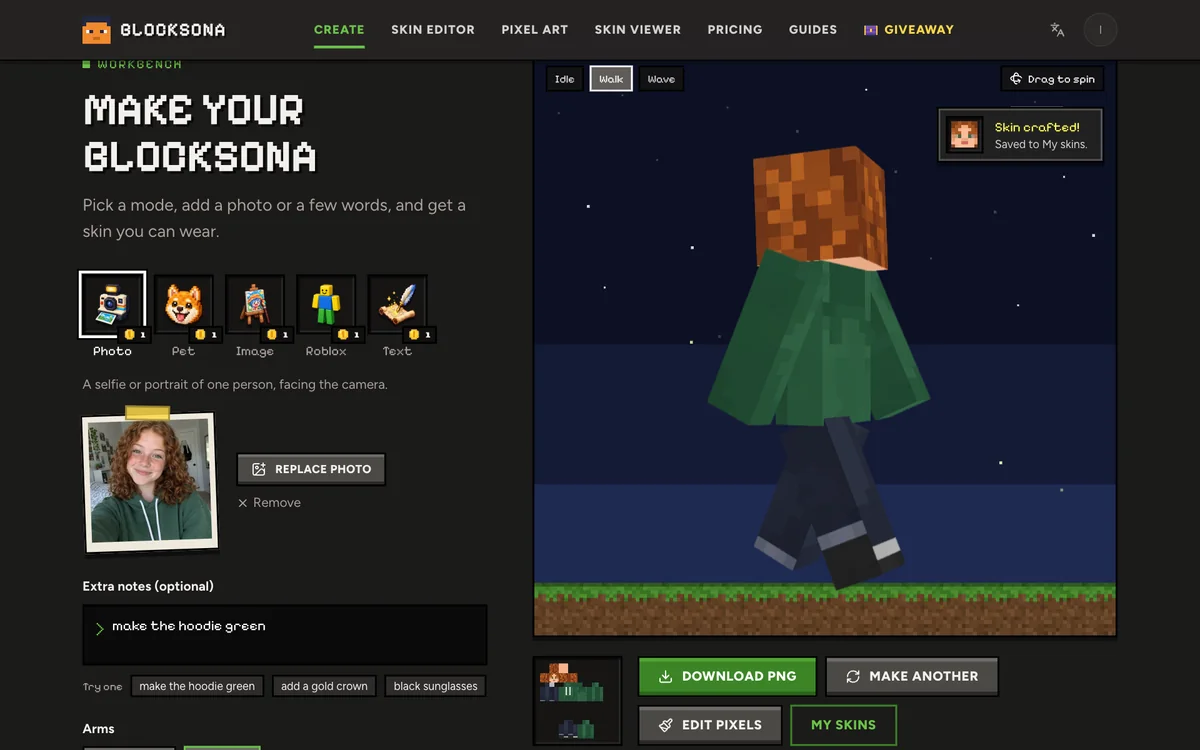Select the Roblox mode character icon
The image size is (1200, 750).
pos(326,305)
